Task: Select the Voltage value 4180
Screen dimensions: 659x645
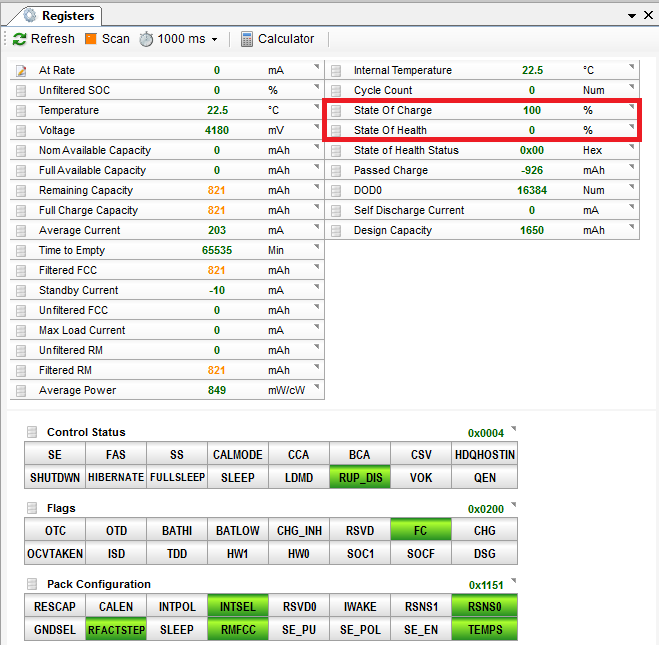Action: [x=217, y=131]
